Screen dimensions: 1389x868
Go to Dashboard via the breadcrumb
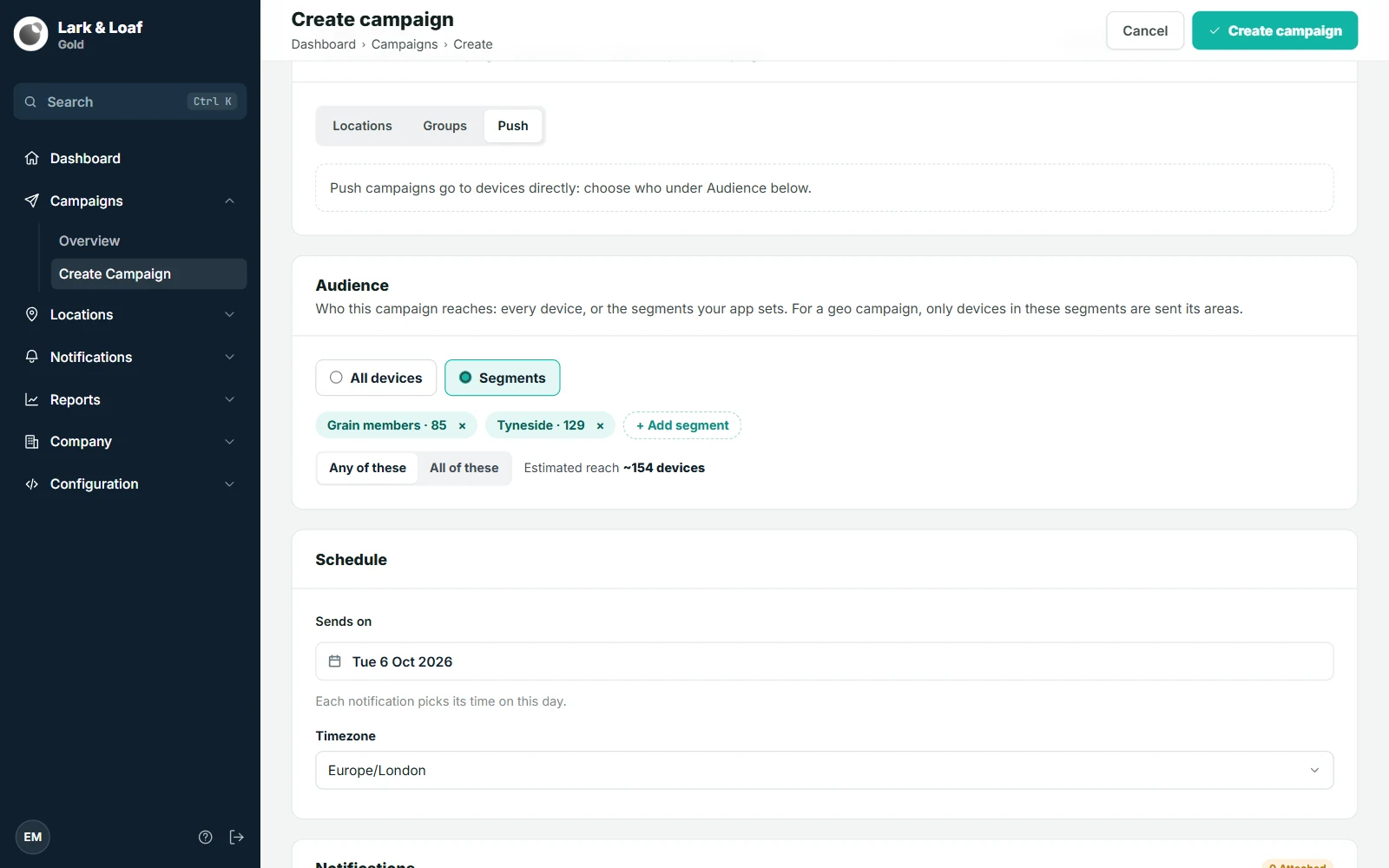(x=324, y=44)
